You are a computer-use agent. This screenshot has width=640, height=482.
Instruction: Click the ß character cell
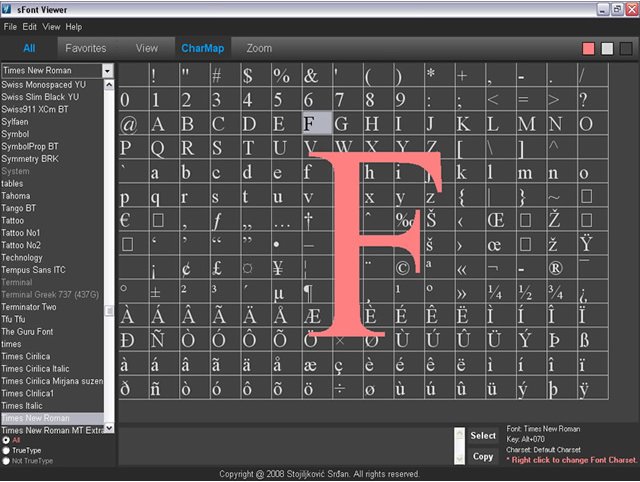click(x=593, y=340)
